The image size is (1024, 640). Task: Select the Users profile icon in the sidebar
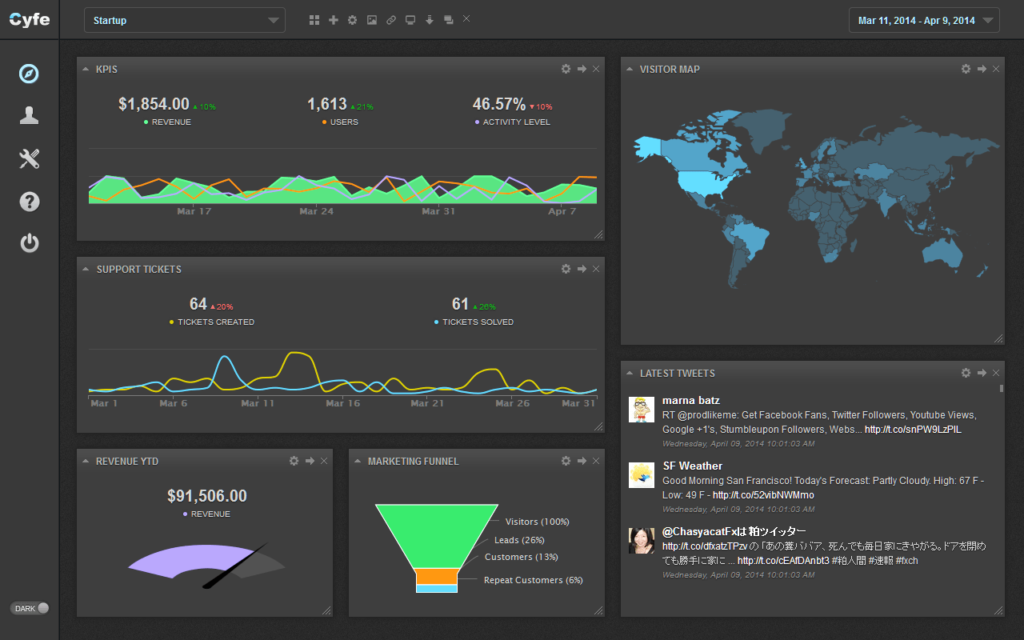(x=29, y=115)
